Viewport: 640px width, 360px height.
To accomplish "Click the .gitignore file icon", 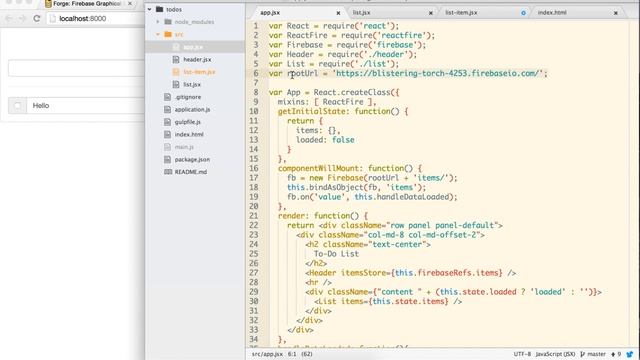I will (x=167, y=97).
